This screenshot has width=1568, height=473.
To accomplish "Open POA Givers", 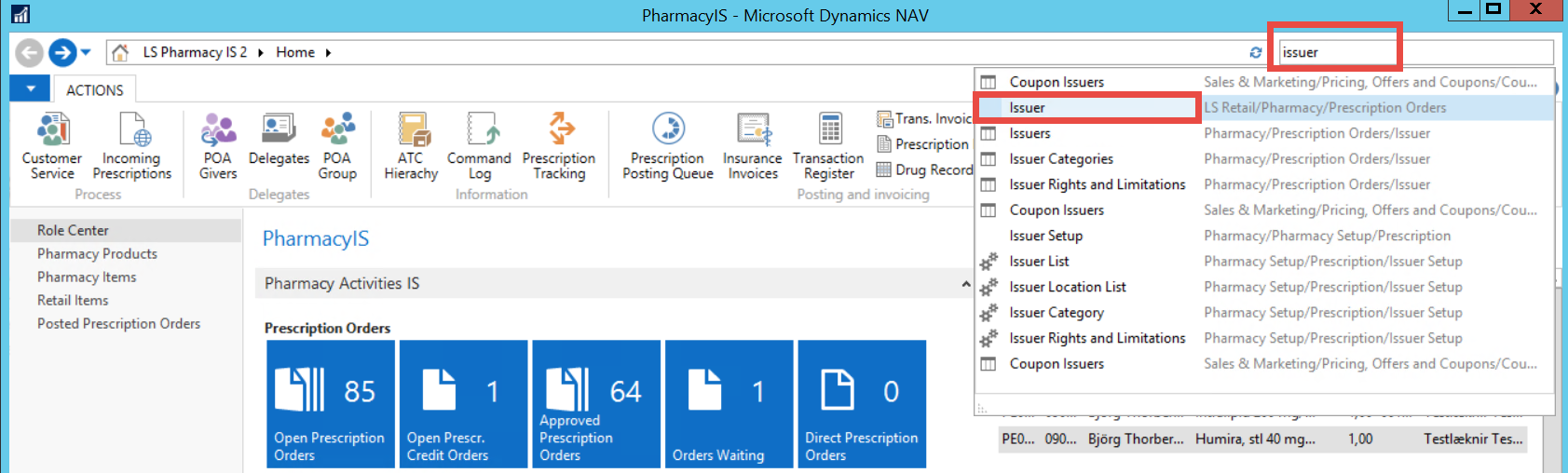I will [218, 146].
